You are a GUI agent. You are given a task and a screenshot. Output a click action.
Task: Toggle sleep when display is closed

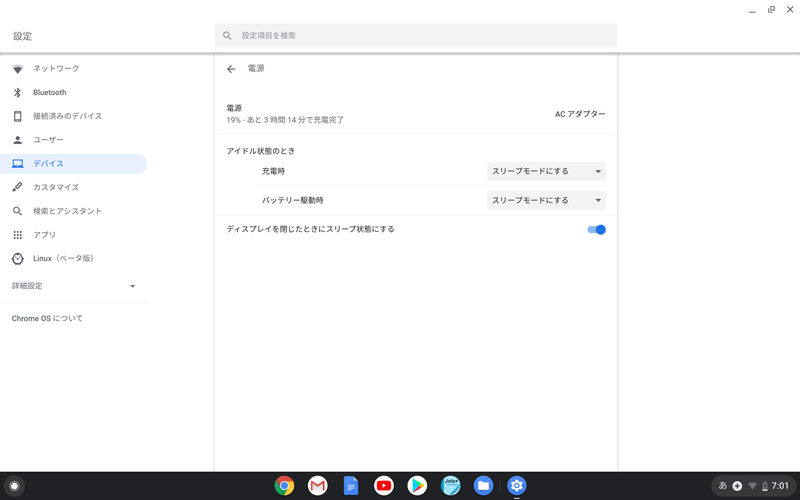pyautogui.click(x=596, y=230)
